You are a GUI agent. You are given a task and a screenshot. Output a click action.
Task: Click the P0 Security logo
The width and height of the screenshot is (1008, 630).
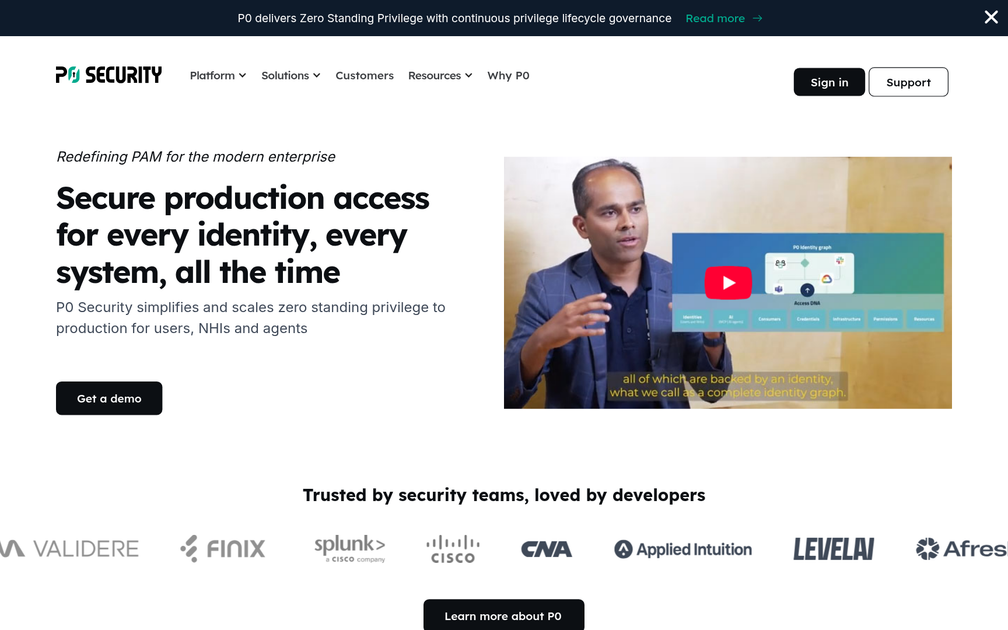pos(109,75)
